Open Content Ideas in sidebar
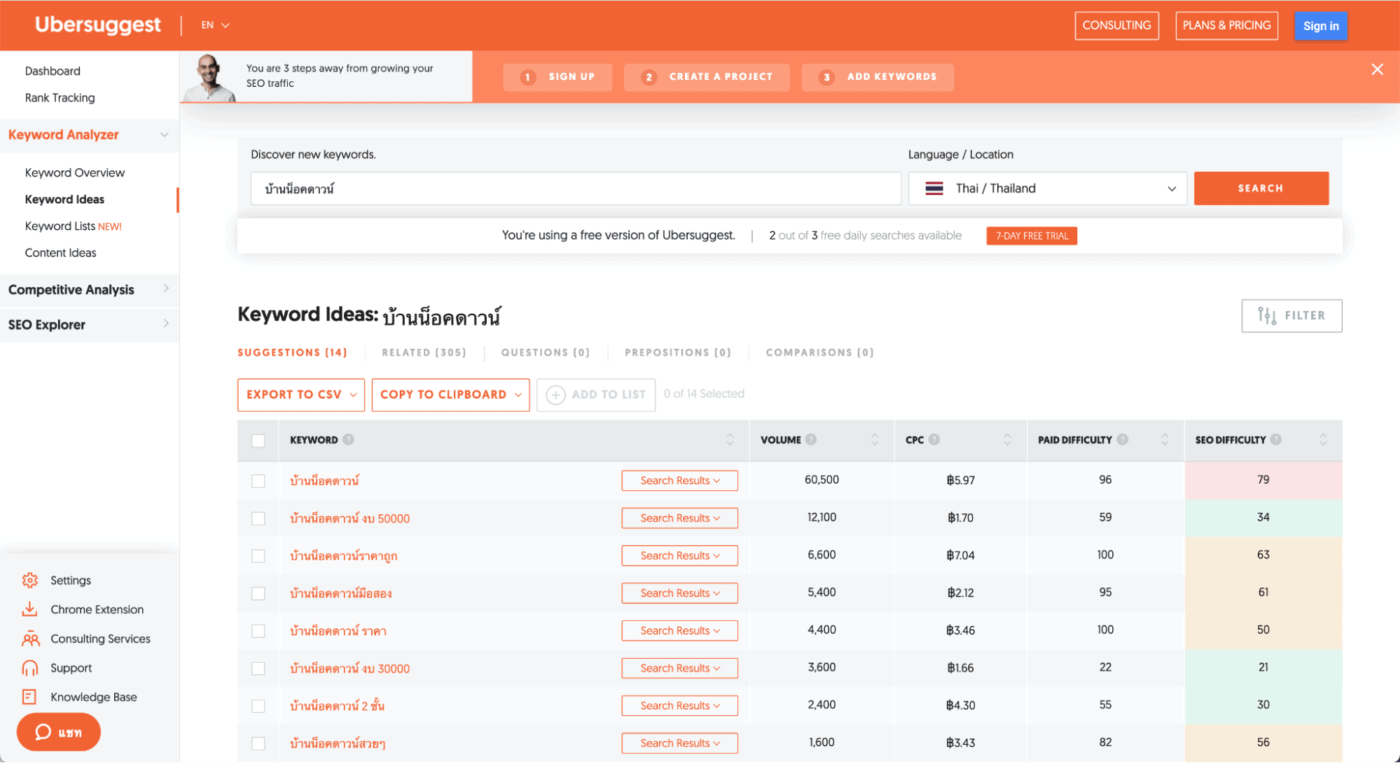The image size is (1400, 763). [x=61, y=253]
